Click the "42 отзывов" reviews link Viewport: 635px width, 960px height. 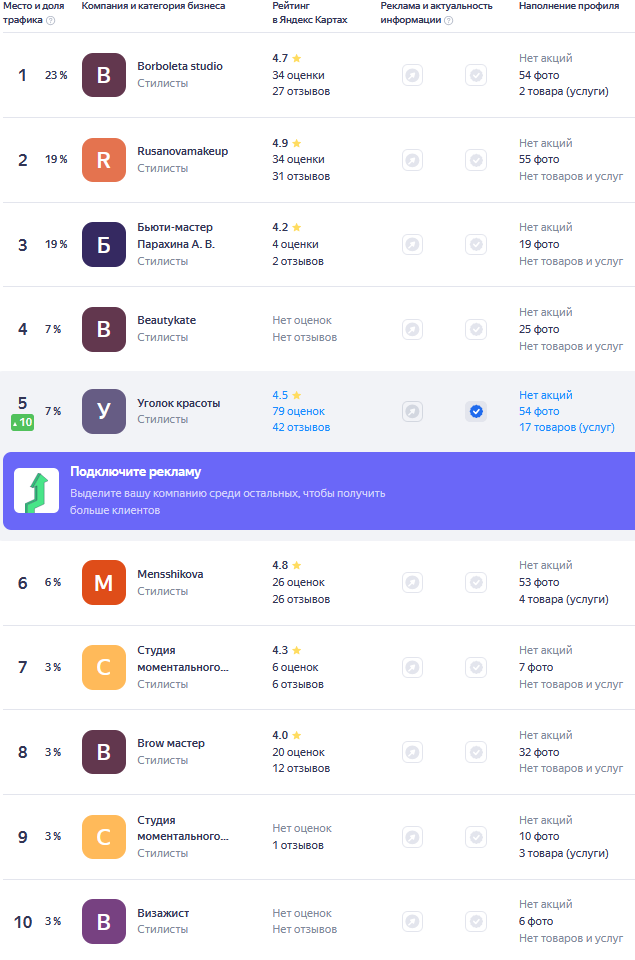point(301,427)
